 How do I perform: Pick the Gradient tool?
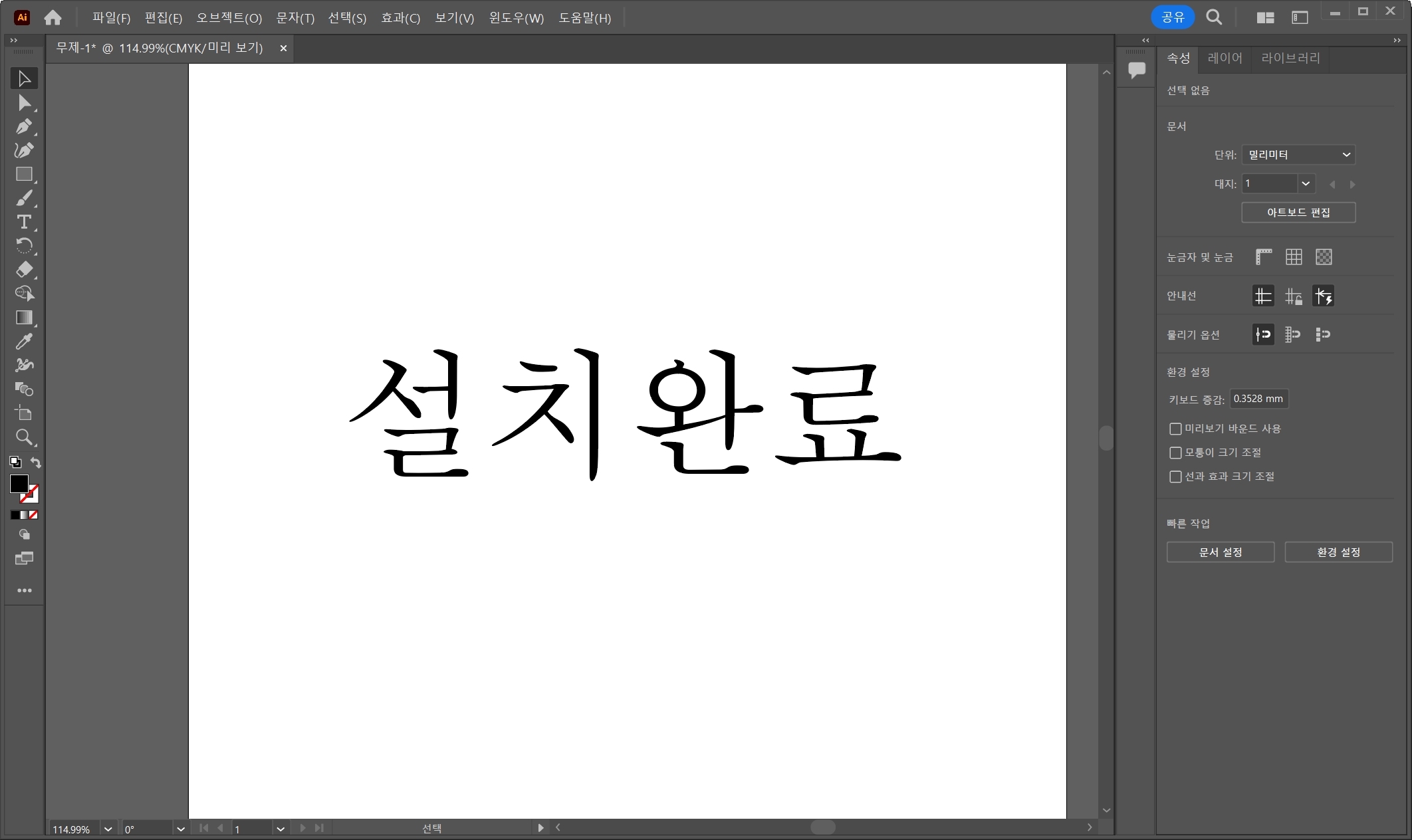coord(24,318)
